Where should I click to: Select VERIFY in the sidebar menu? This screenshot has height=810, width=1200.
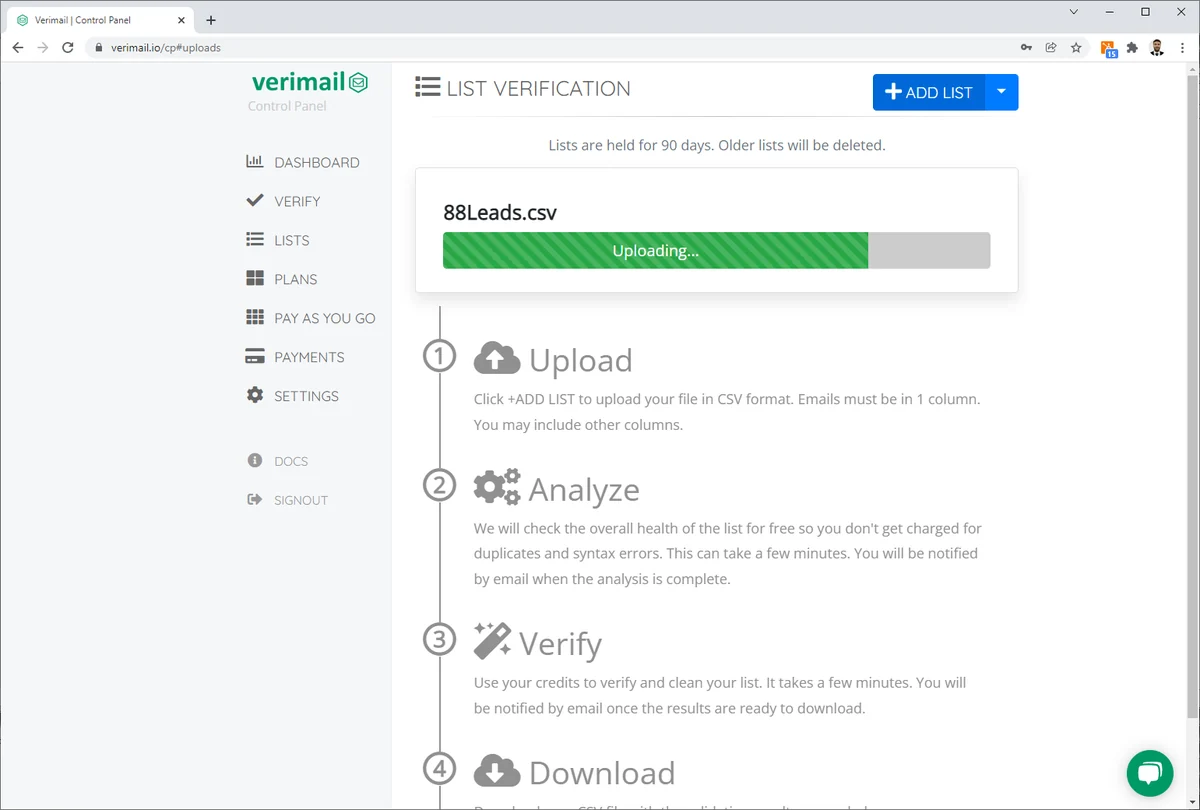point(297,201)
